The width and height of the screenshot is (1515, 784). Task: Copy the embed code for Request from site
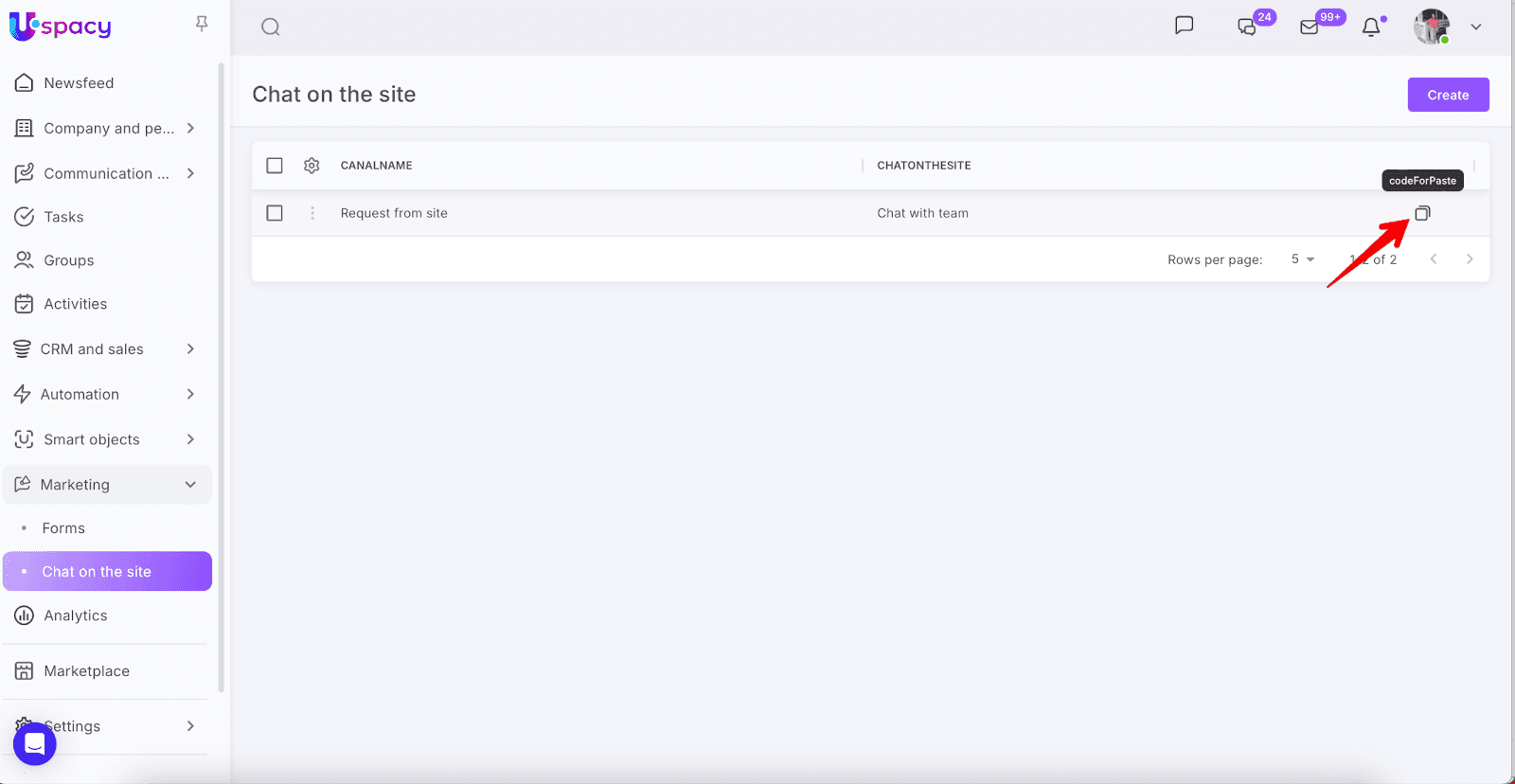point(1422,213)
